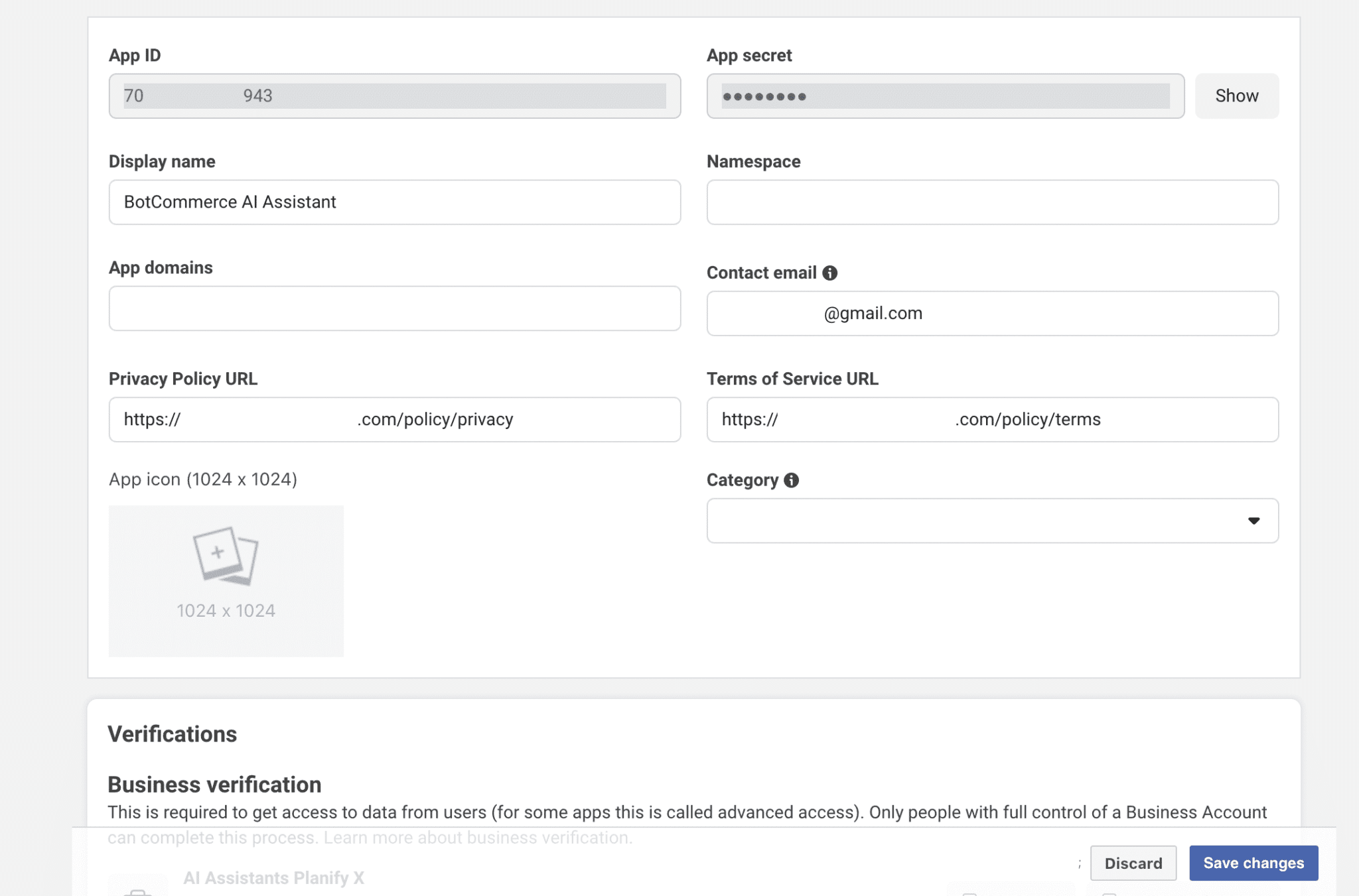Click the Contact email input field
The image size is (1359, 896).
tap(992, 314)
